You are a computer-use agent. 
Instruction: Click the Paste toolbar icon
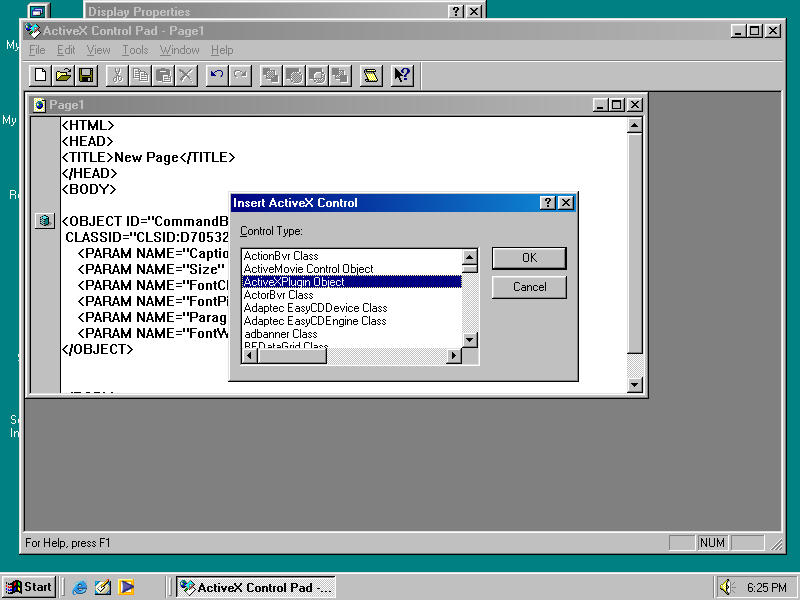coord(164,76)
